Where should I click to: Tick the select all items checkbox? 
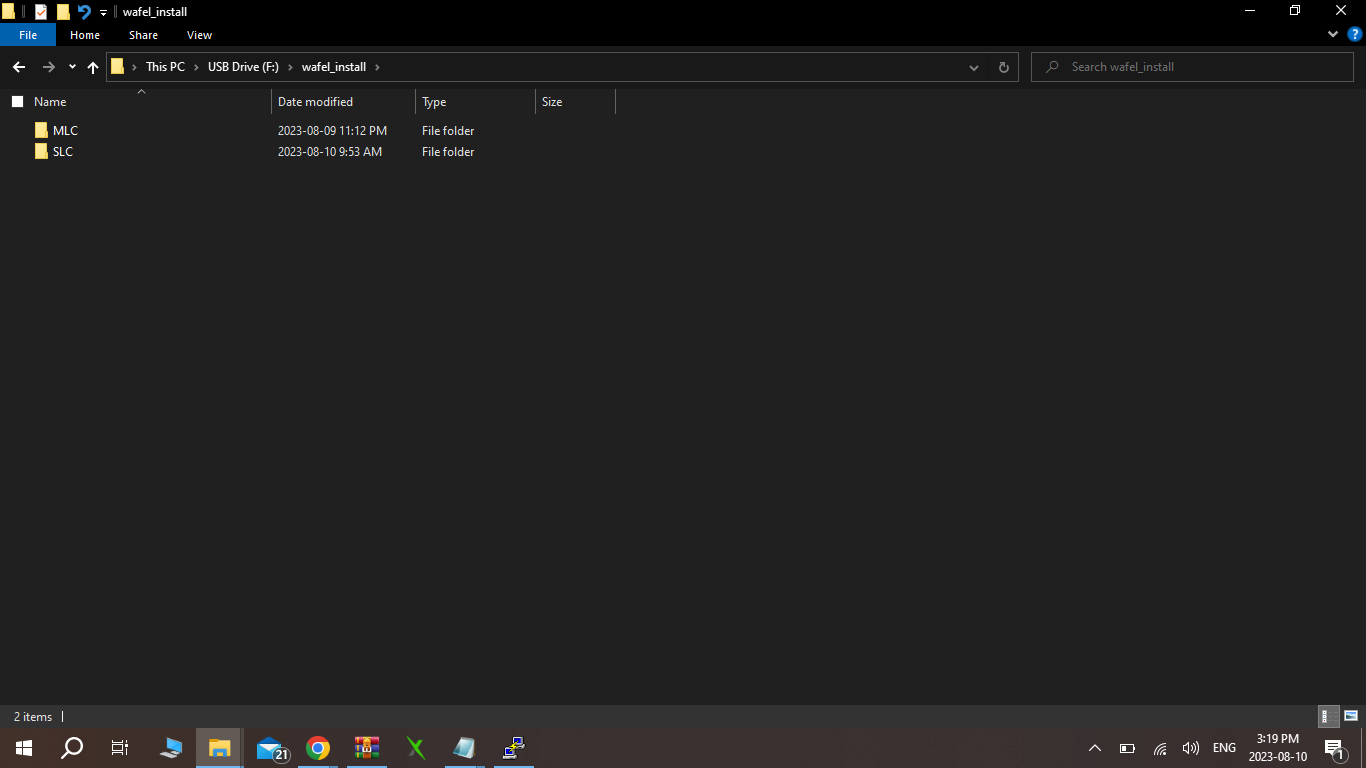point(17,102)
